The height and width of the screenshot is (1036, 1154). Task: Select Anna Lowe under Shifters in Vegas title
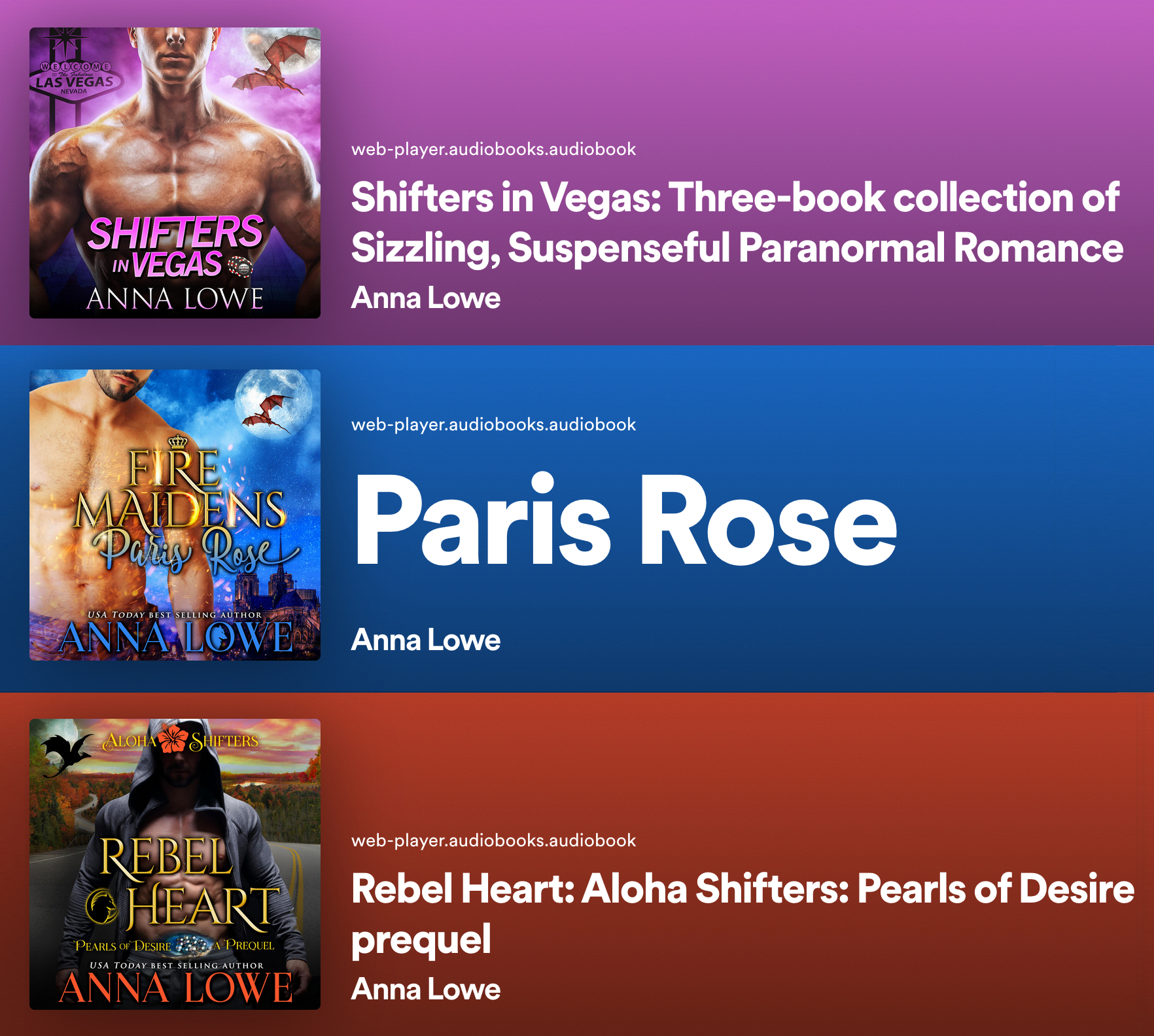[426, 298]
